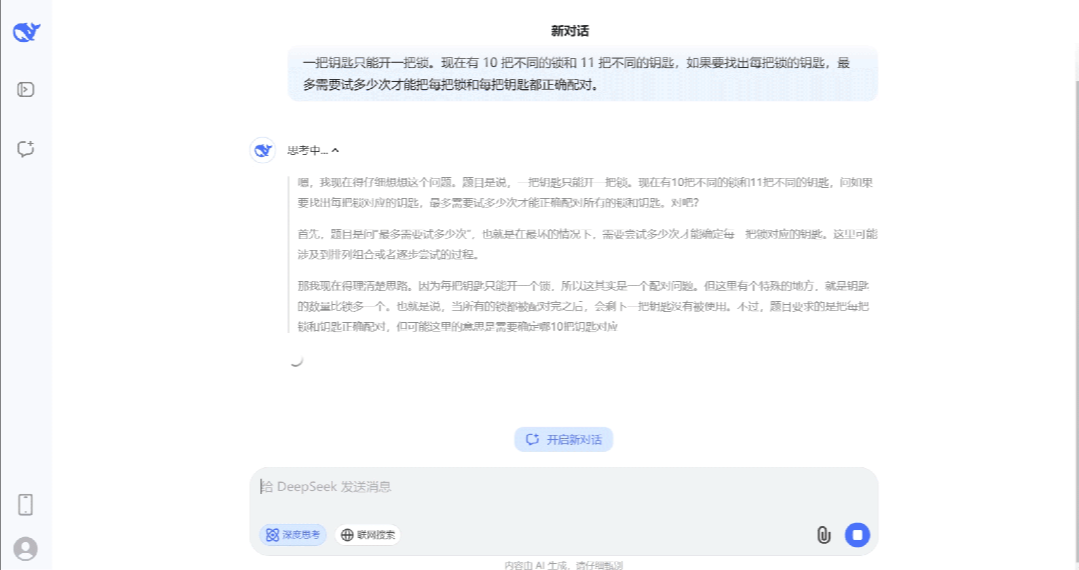The height and width of the screenshot is (570, 1079).
Task: Focus the 给 DeepSeek 发送消息 input field
Action: [x=563, y=487]
